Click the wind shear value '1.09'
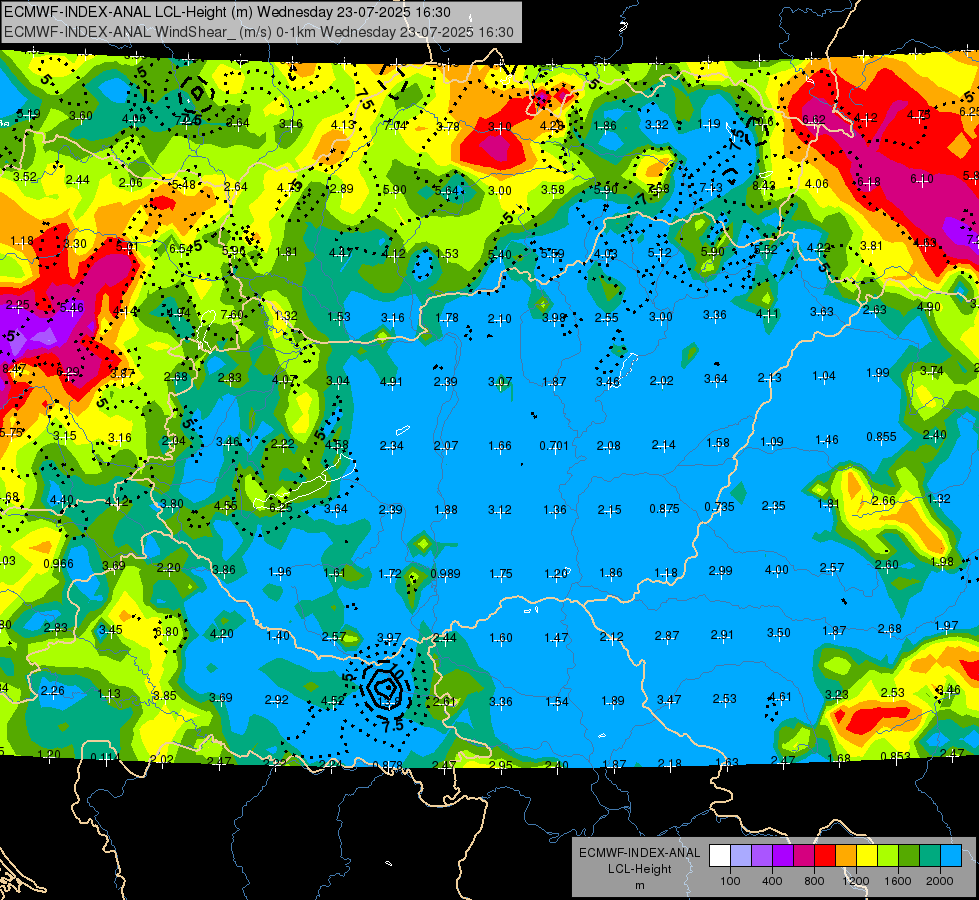 [772, 442]
